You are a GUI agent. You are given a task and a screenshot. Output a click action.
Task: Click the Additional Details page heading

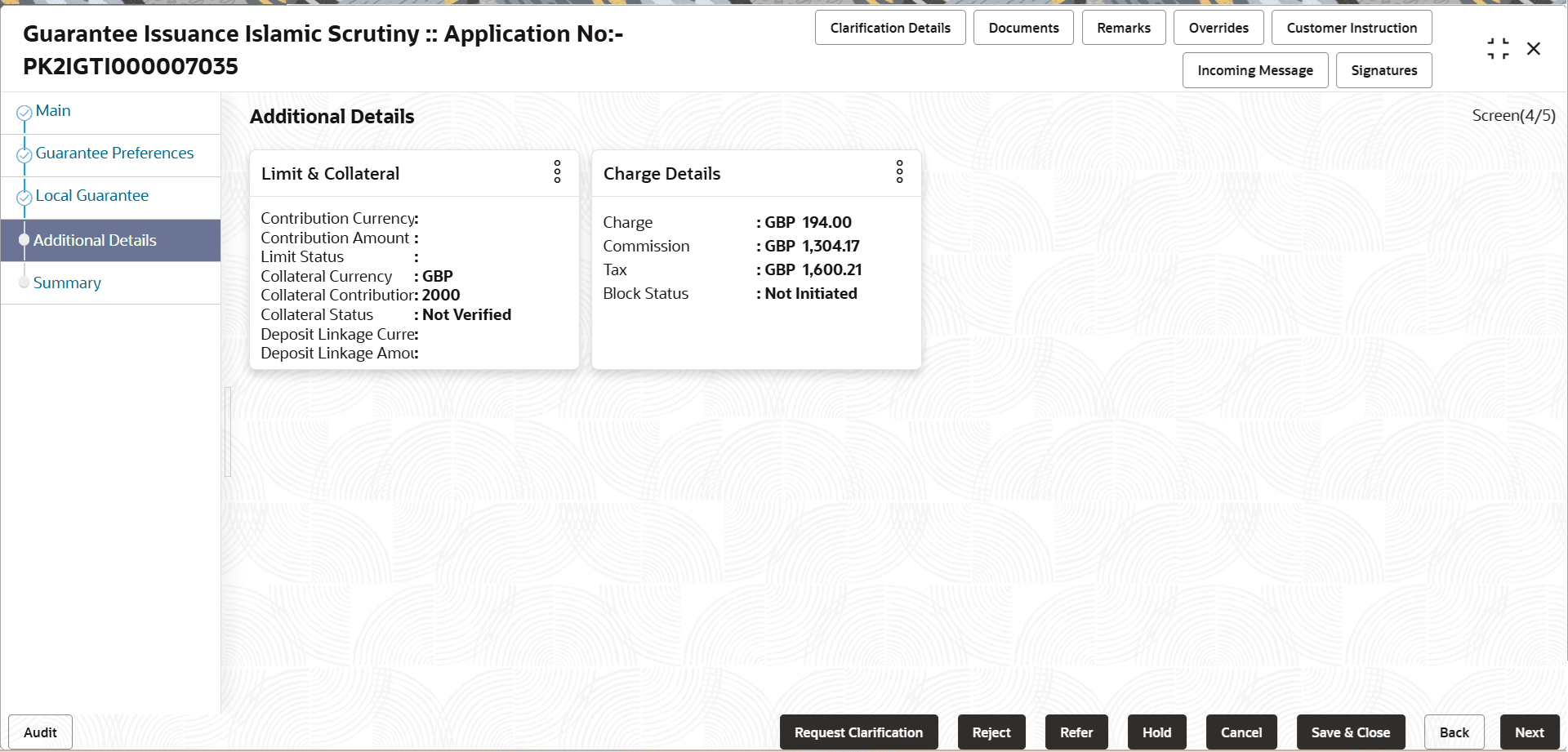coord(332,117)
